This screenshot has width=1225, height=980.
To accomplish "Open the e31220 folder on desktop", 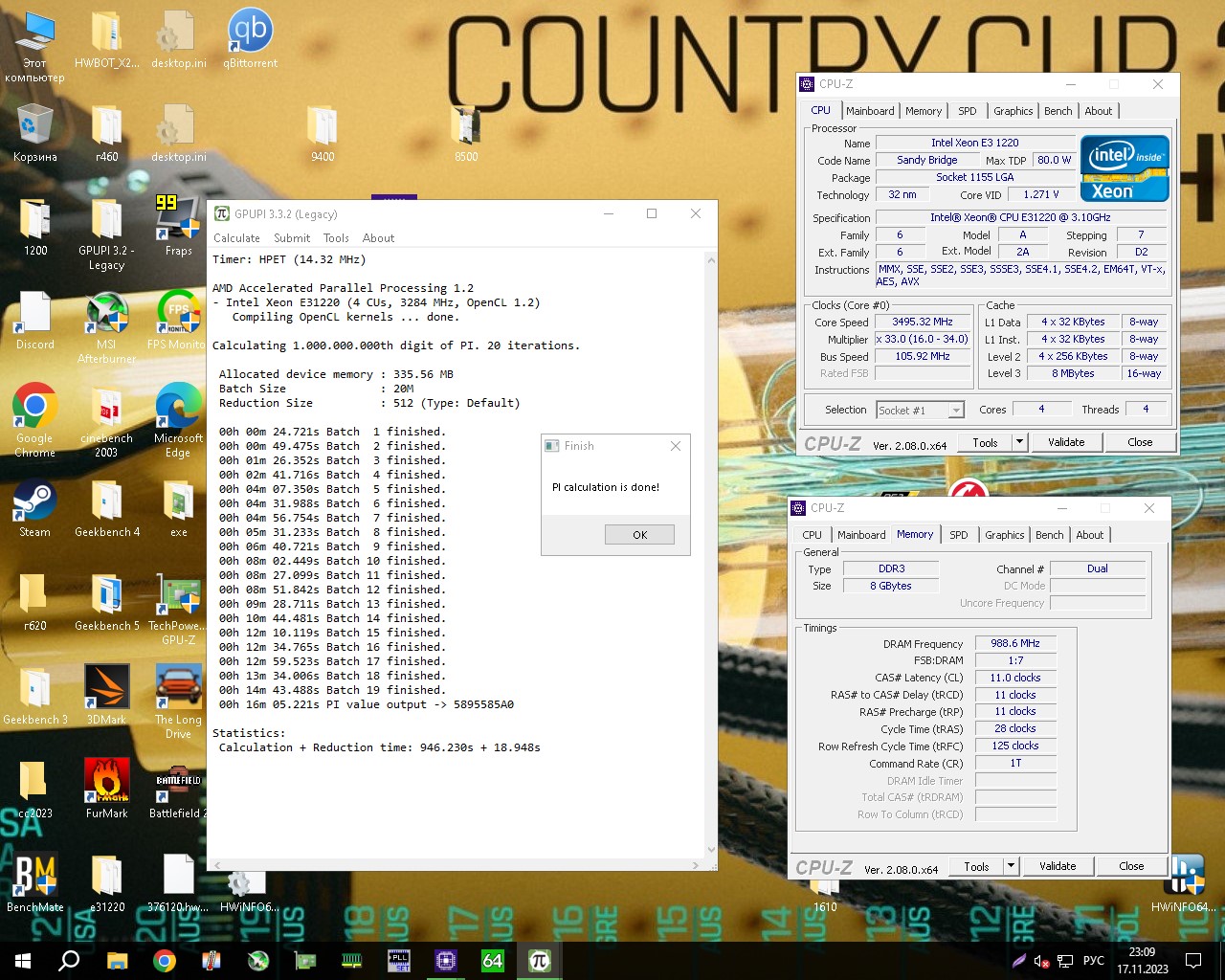I will click(106, 882).
